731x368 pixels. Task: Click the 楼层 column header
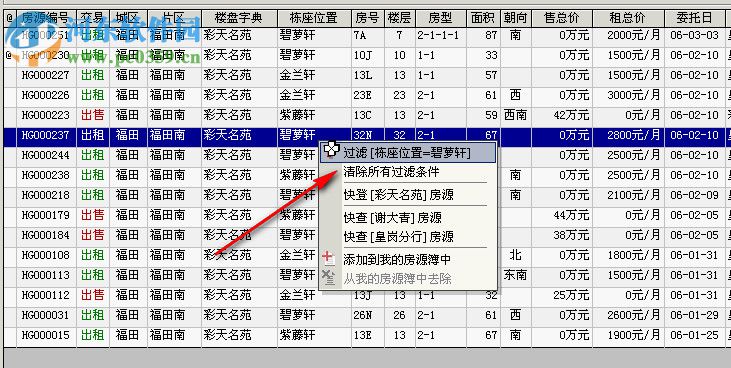point(400,18)
